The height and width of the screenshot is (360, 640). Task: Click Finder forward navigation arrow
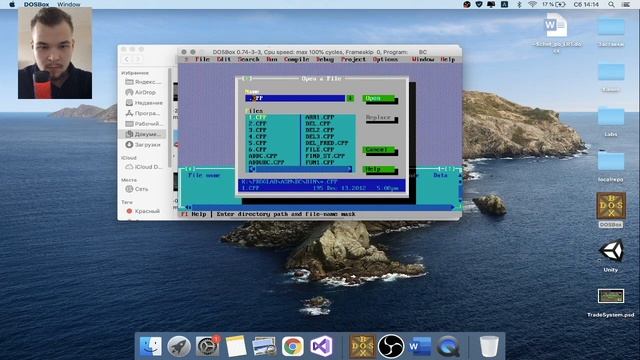138,60
